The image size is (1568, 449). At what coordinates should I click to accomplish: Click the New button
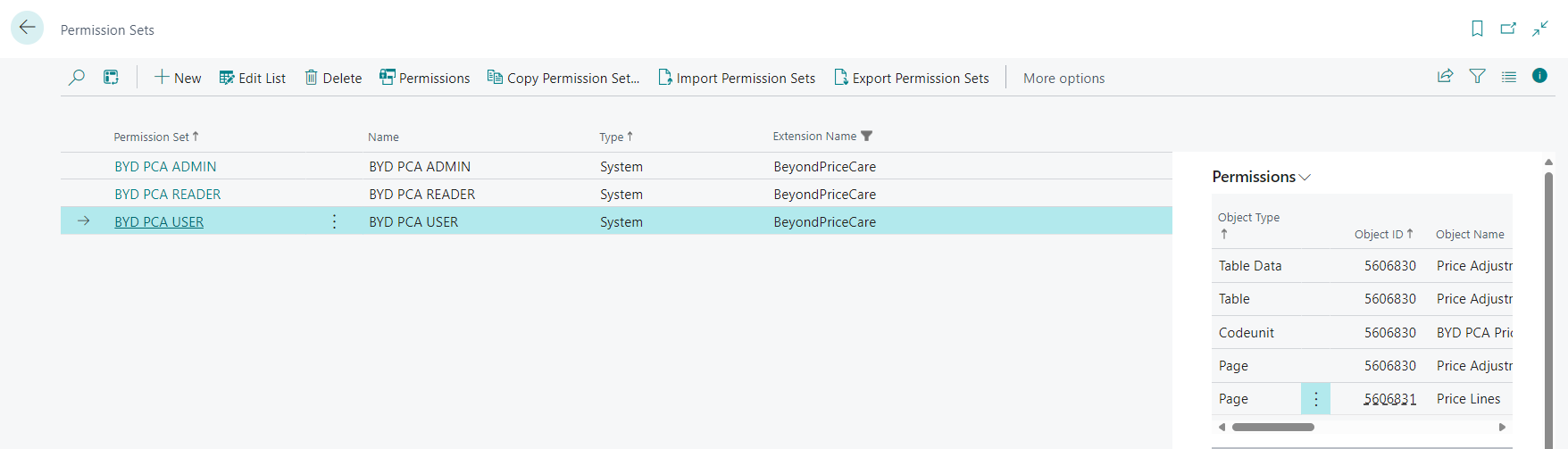178,79
